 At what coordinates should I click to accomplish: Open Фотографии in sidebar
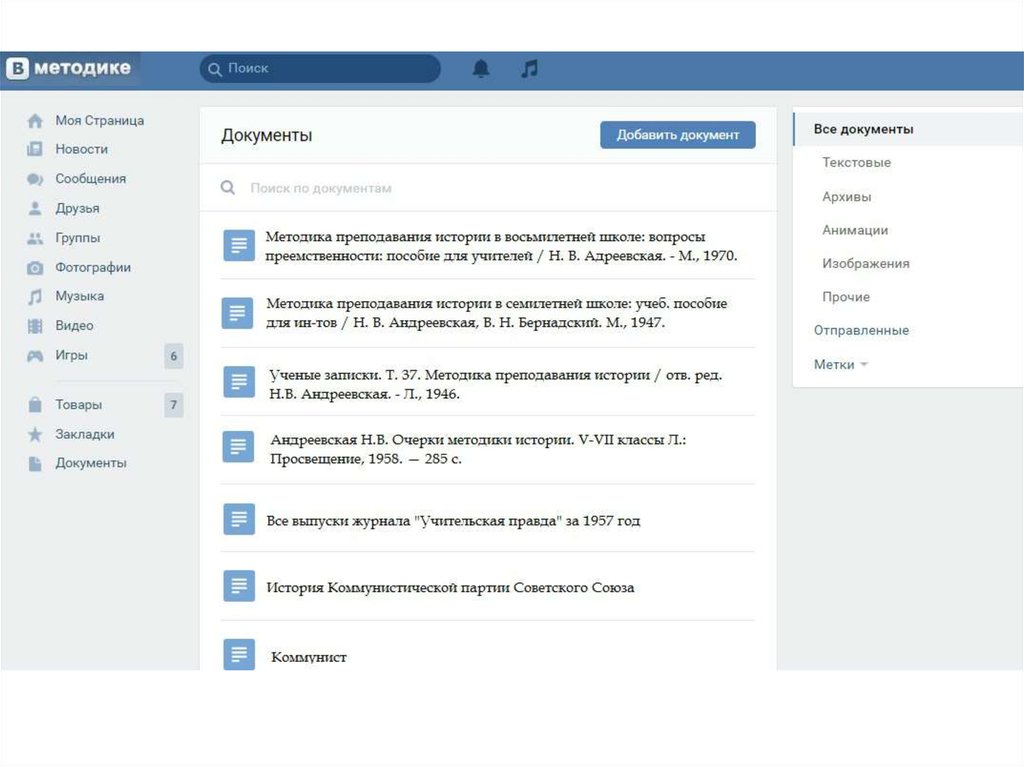tap(93, 268)
